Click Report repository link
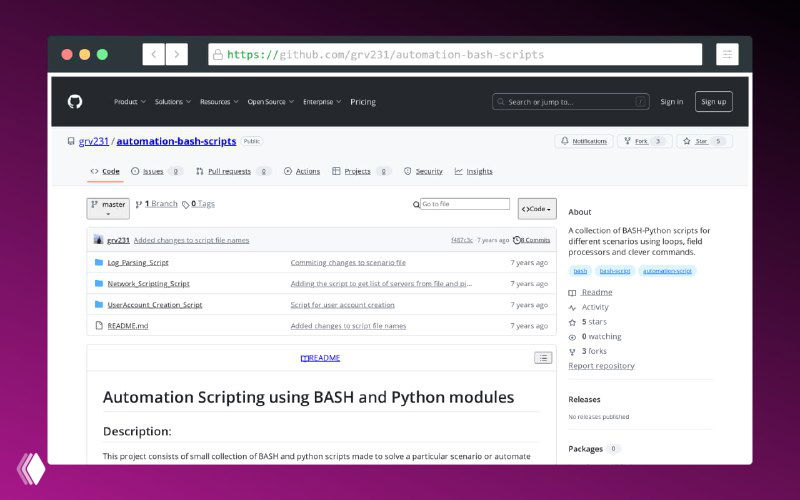Image resolution: width=800 pixels, height=500 pixels. [x=602, y=366]
